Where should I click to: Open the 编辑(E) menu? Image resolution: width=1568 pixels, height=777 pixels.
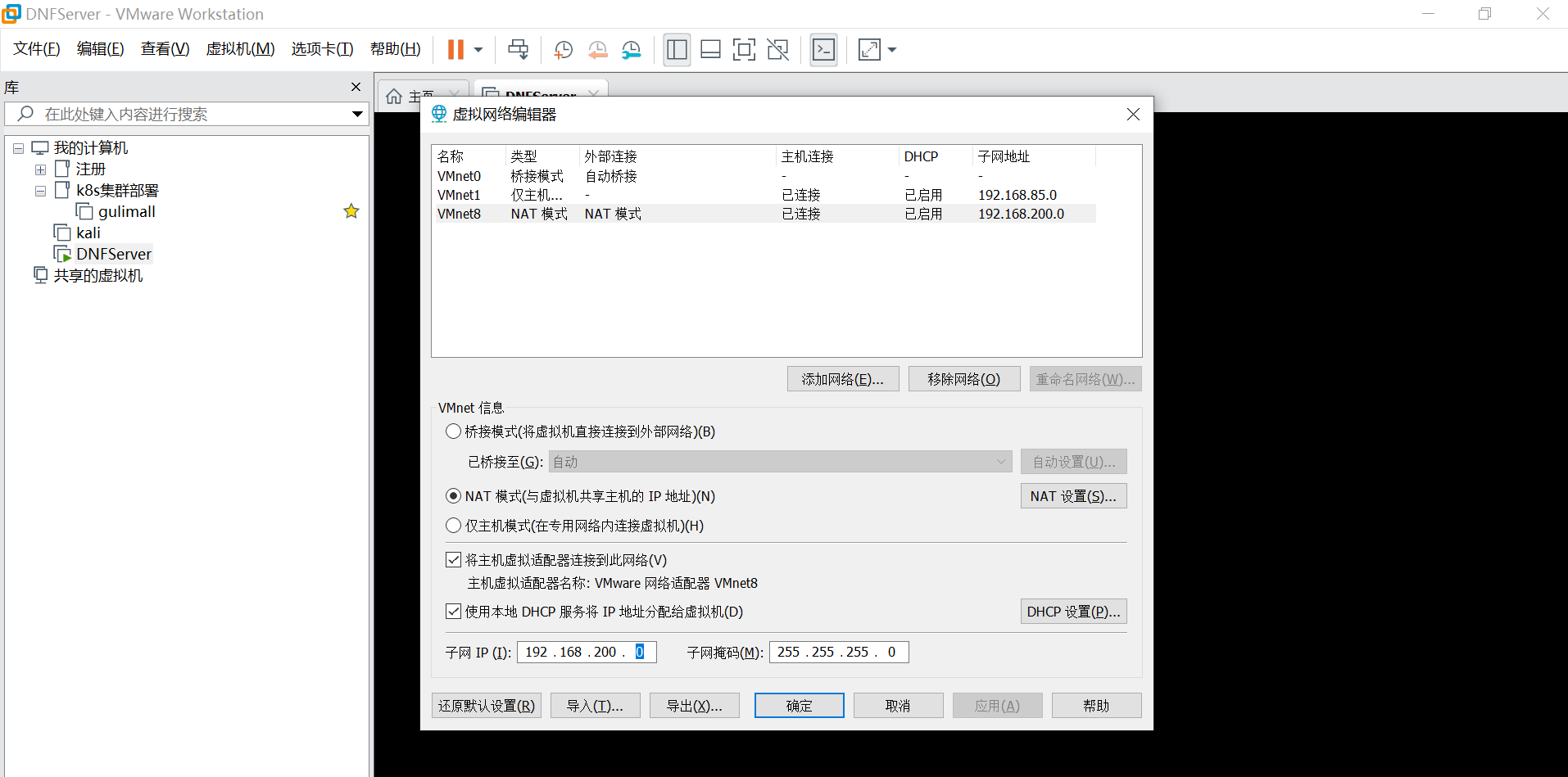[x=100, y=49]
